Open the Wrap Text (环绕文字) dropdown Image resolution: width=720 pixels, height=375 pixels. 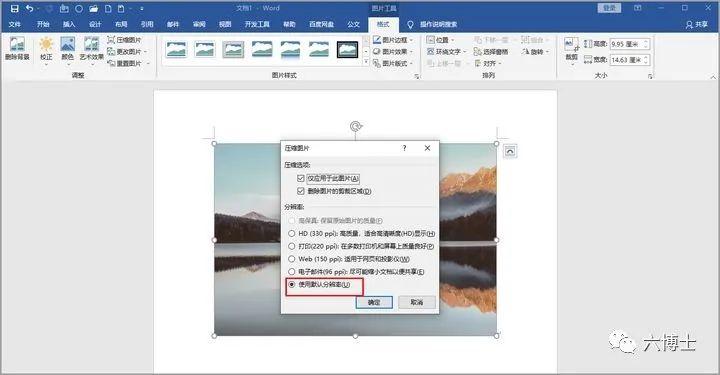point(446,51)
